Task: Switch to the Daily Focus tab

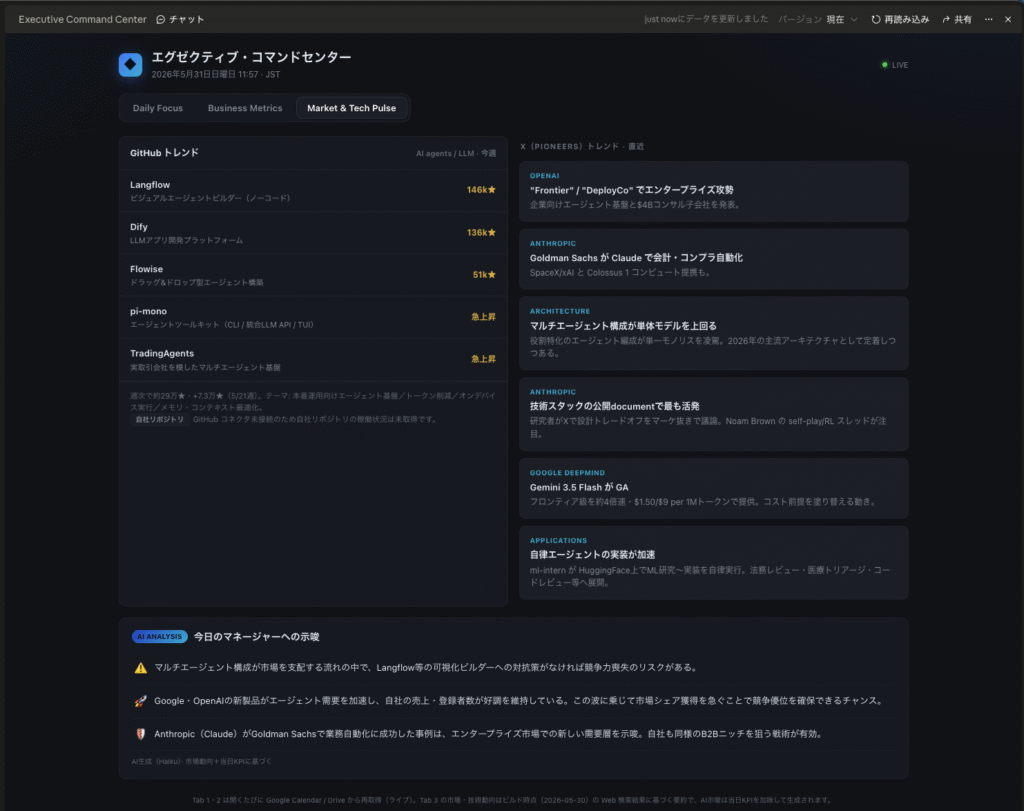Action: (158, 108)
